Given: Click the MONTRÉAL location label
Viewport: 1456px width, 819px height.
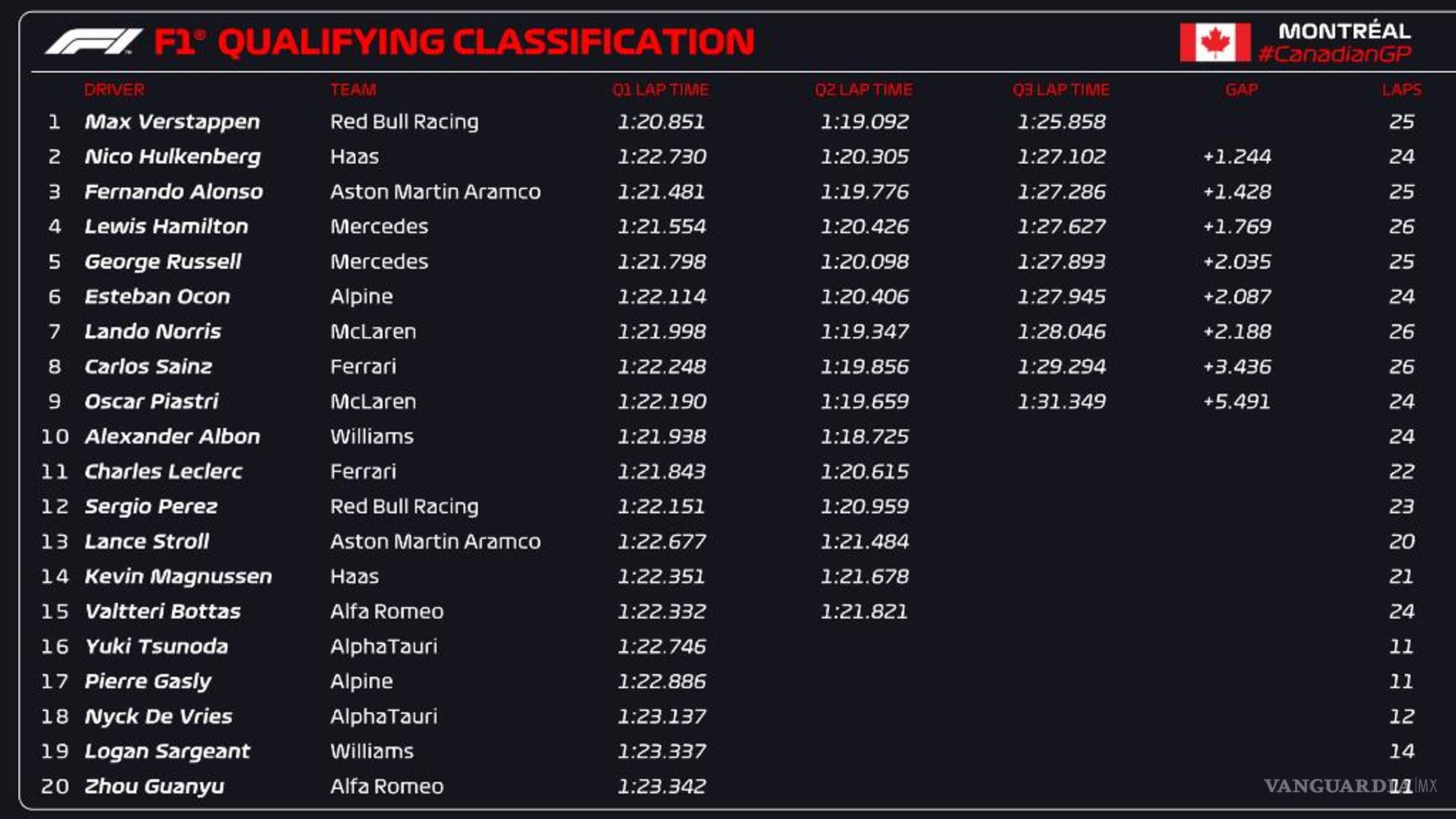Looking at the screenshot, I should point(1345,31).
